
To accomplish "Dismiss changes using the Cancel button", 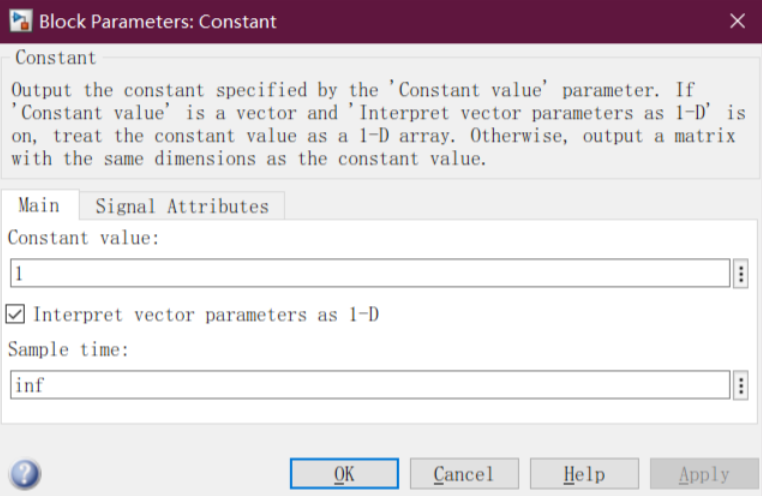I will pyautogui.click(x=464, y=474).
